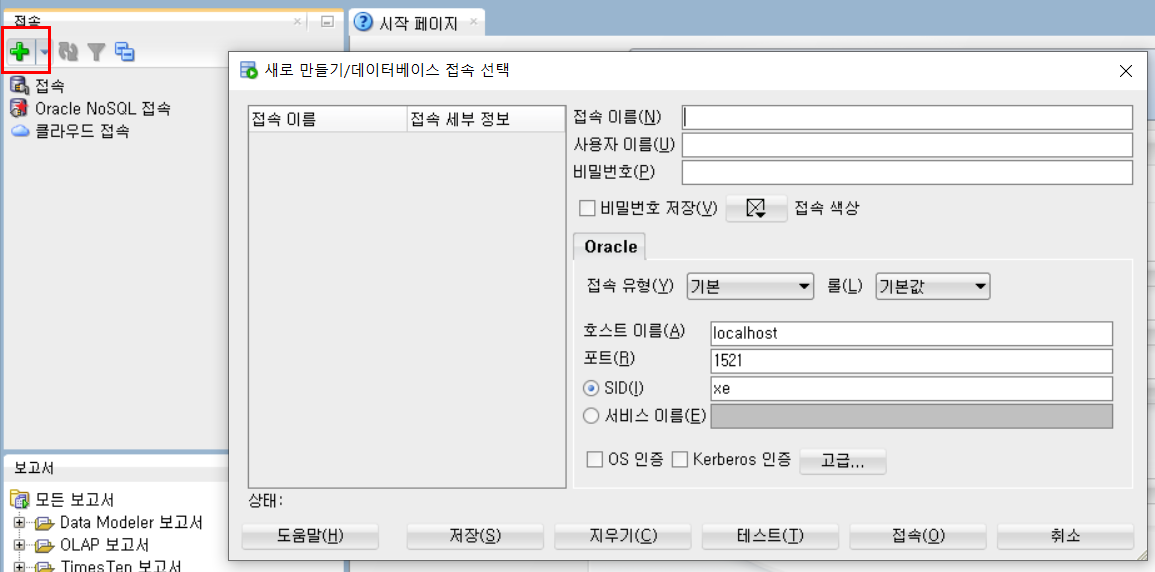Select the 모든 보고서 tree item
Image resolution: width=1155 pixels, height=572 pixels.
(75, 501)
